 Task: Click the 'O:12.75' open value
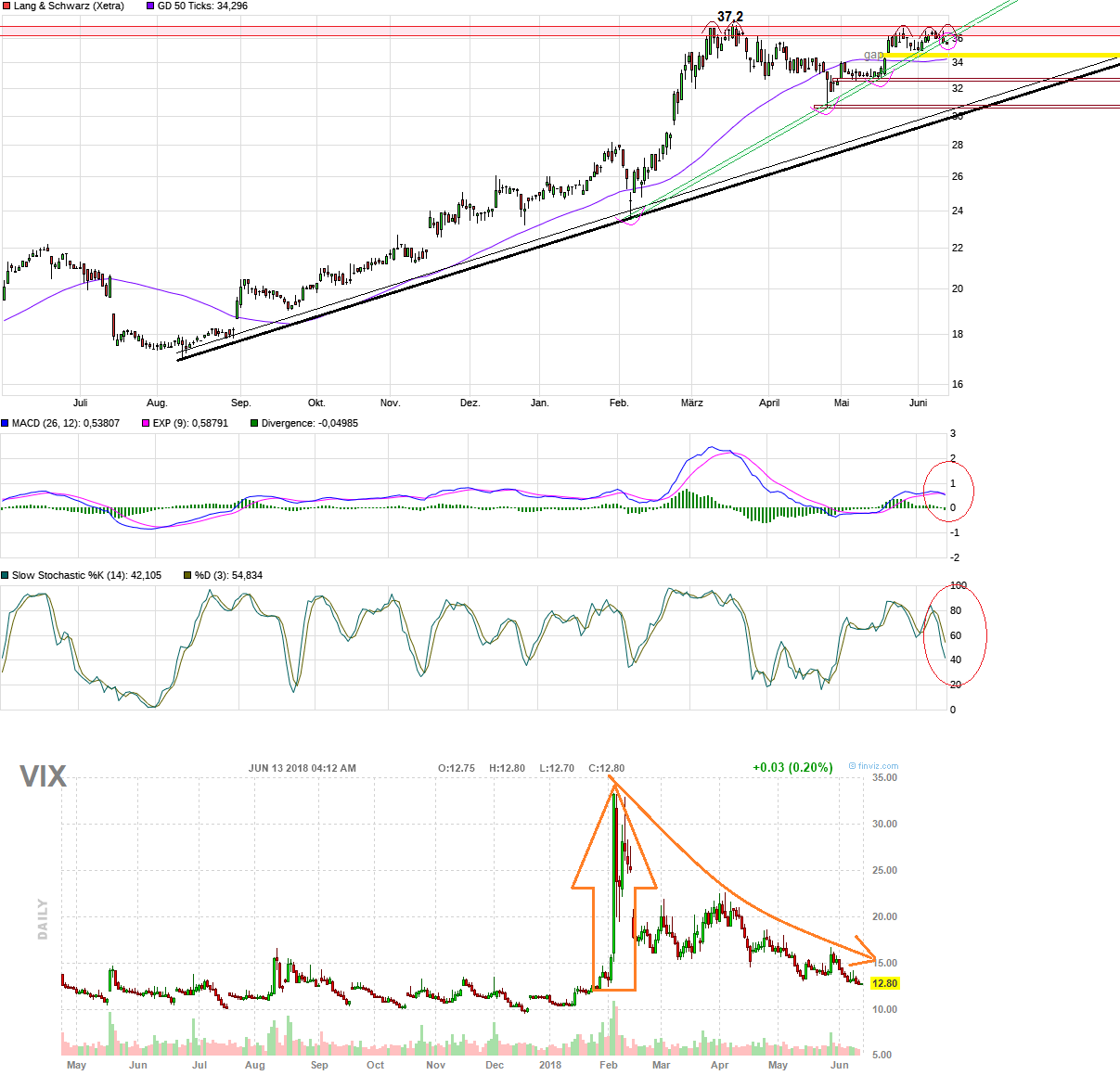457,768
